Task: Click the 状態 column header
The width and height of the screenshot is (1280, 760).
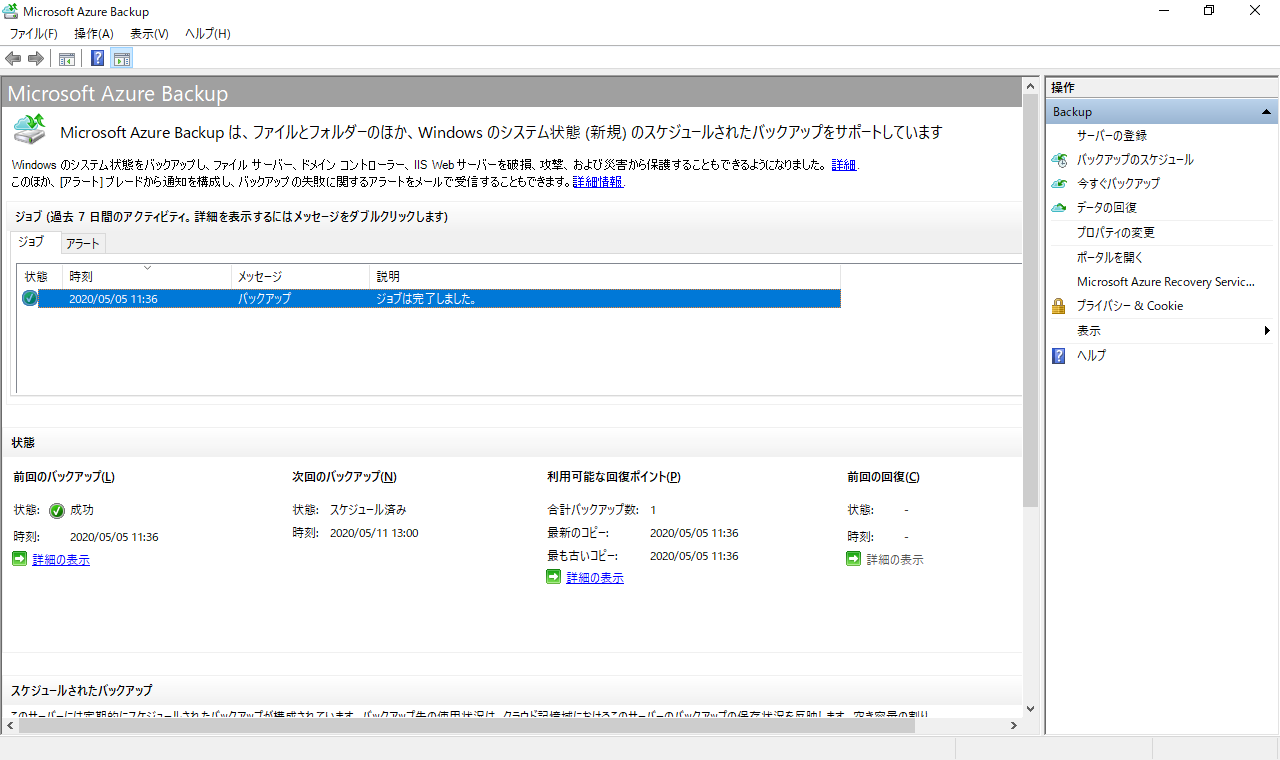Action: click(40, 276)
